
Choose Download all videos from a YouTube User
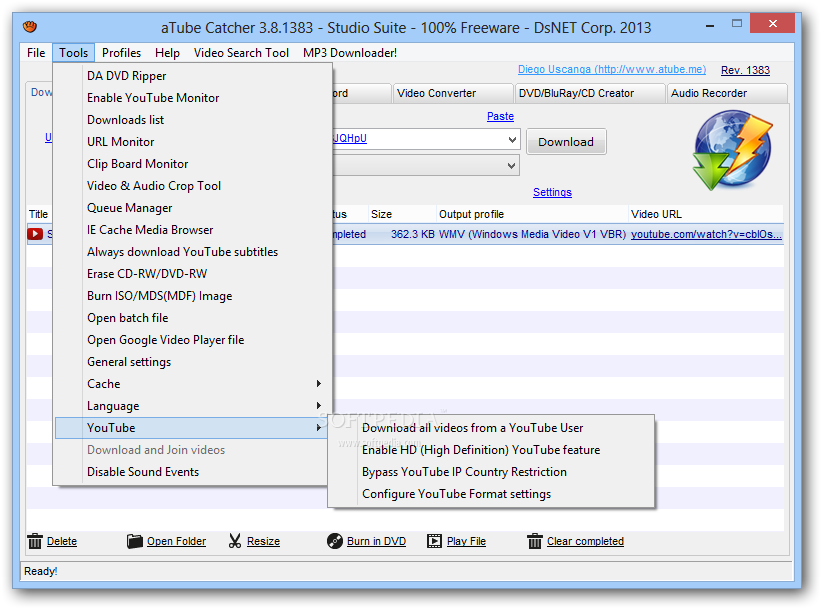pos(491,428)
